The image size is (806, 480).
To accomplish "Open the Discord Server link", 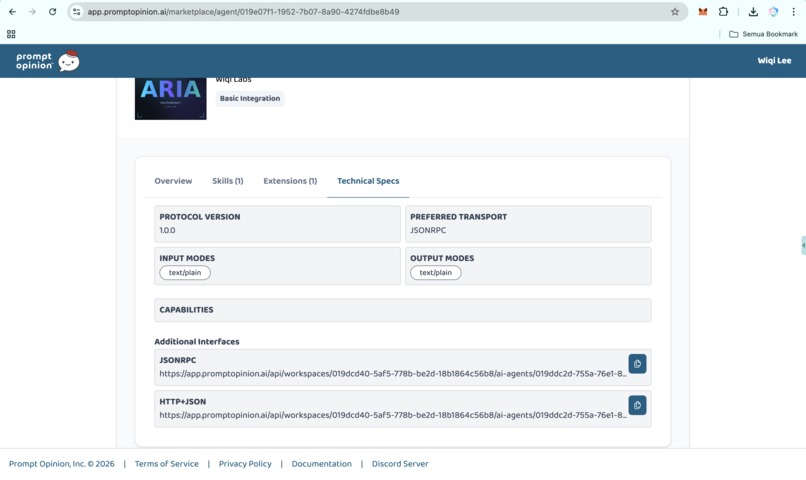I will [x=400, y=464].
